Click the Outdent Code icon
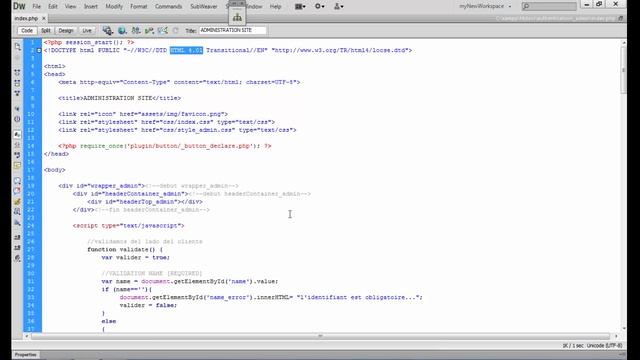This screenshot has height=360, width=640. pos(17,248)
